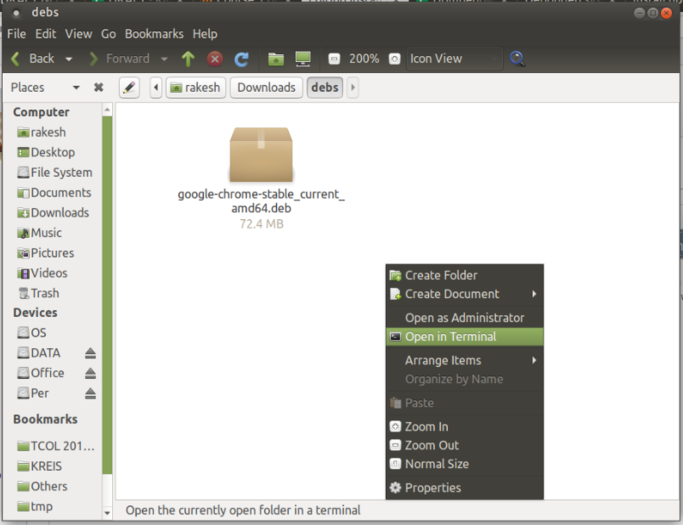Go Back in folder history
Viewport: 683px width, 525px height.
click(x=33, y=59)
